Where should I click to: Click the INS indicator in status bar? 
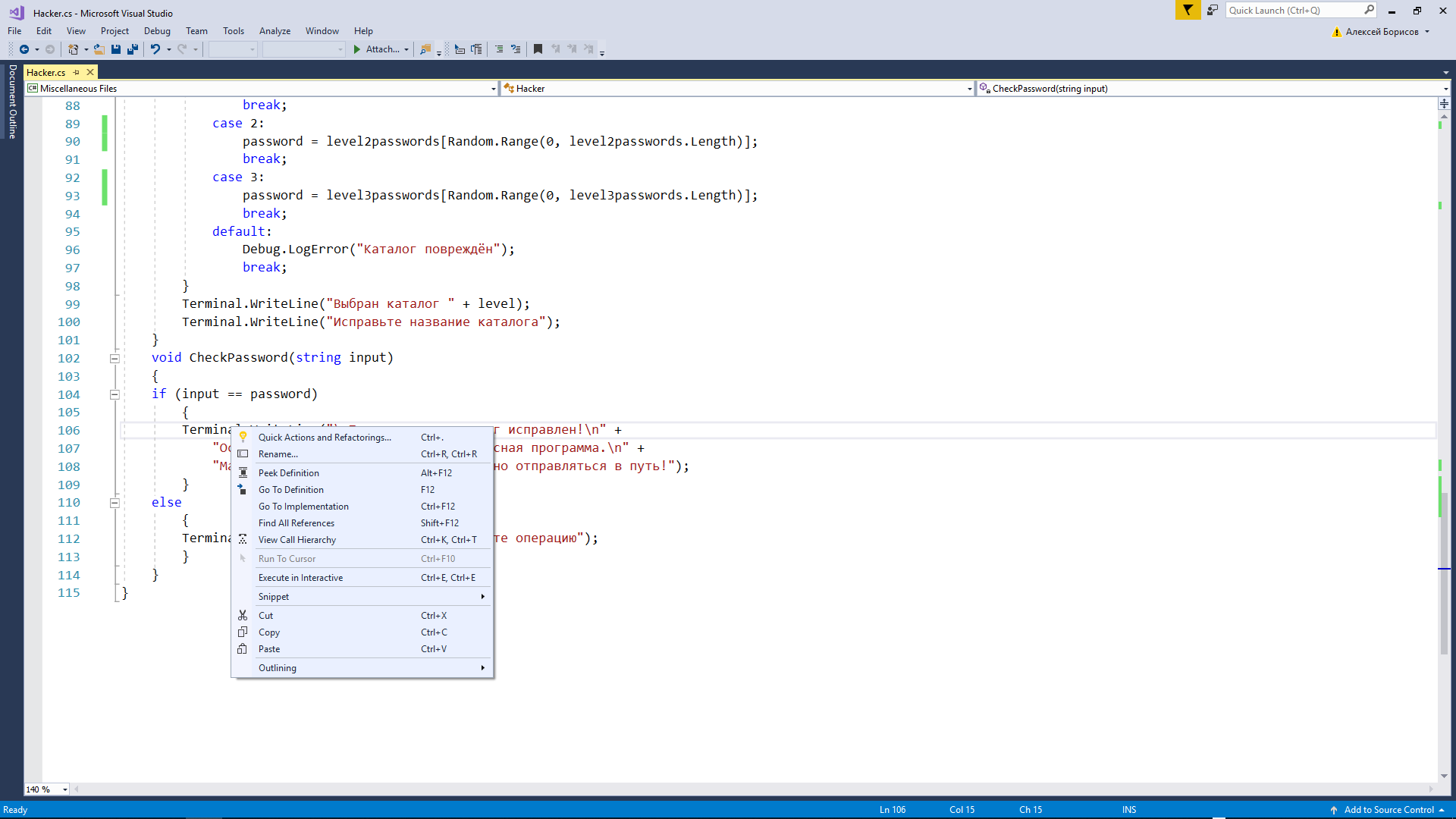tap(1129, 810)
